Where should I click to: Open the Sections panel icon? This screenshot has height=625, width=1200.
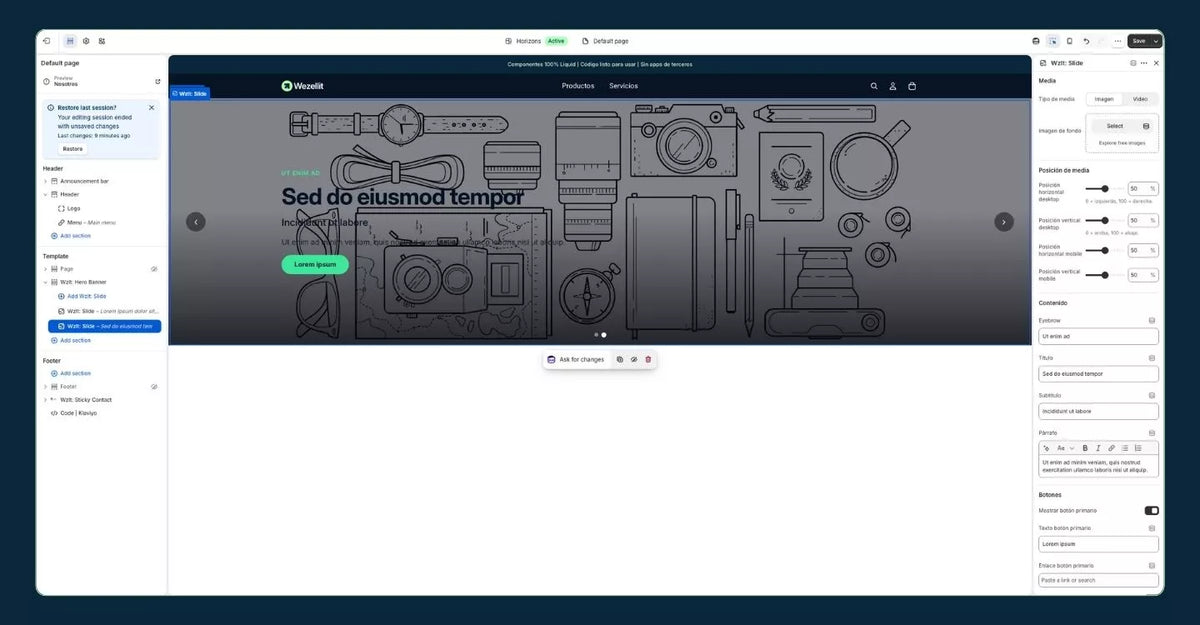coord(70,41)
